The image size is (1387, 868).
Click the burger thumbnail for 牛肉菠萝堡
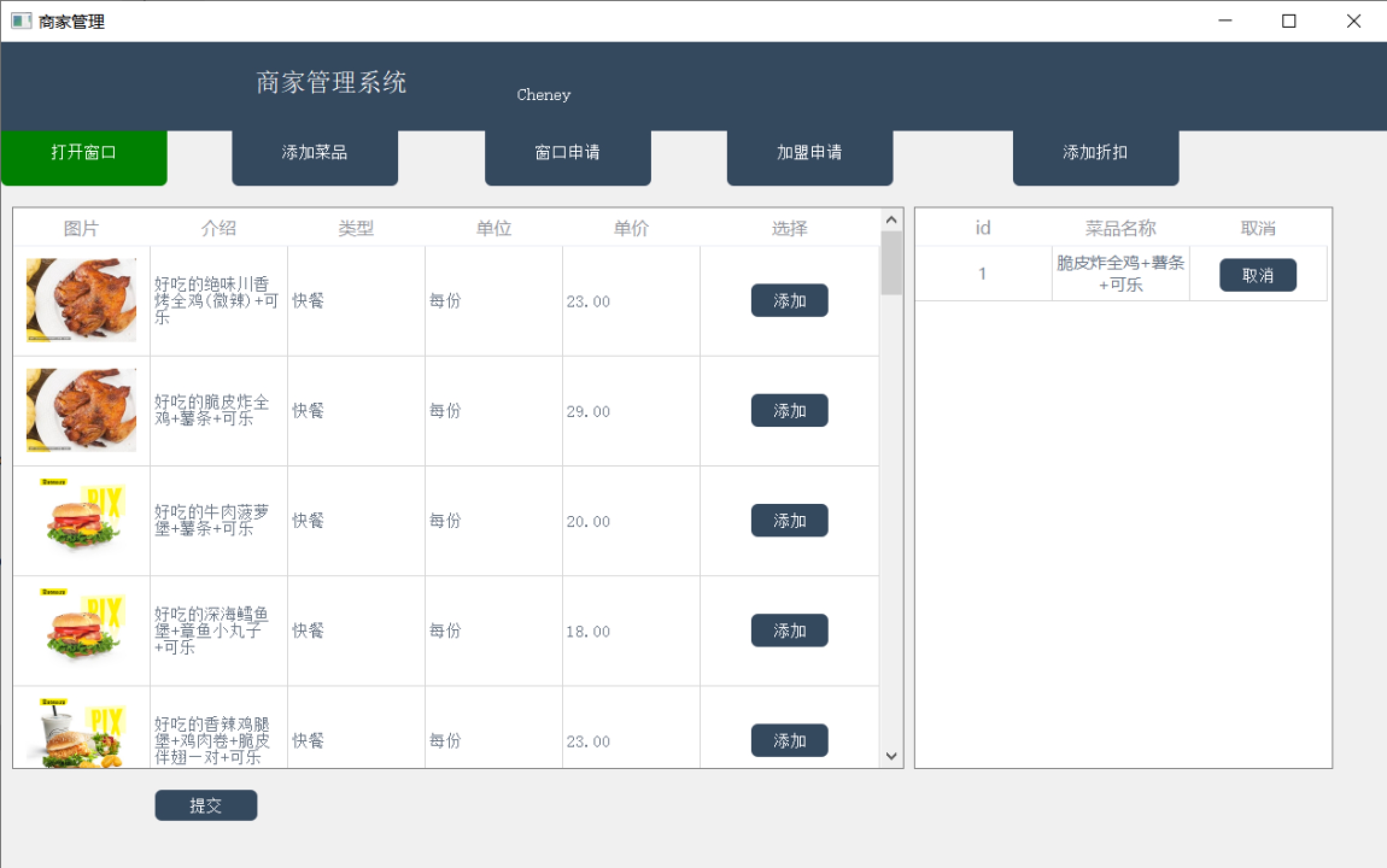[x=83, y=517]
